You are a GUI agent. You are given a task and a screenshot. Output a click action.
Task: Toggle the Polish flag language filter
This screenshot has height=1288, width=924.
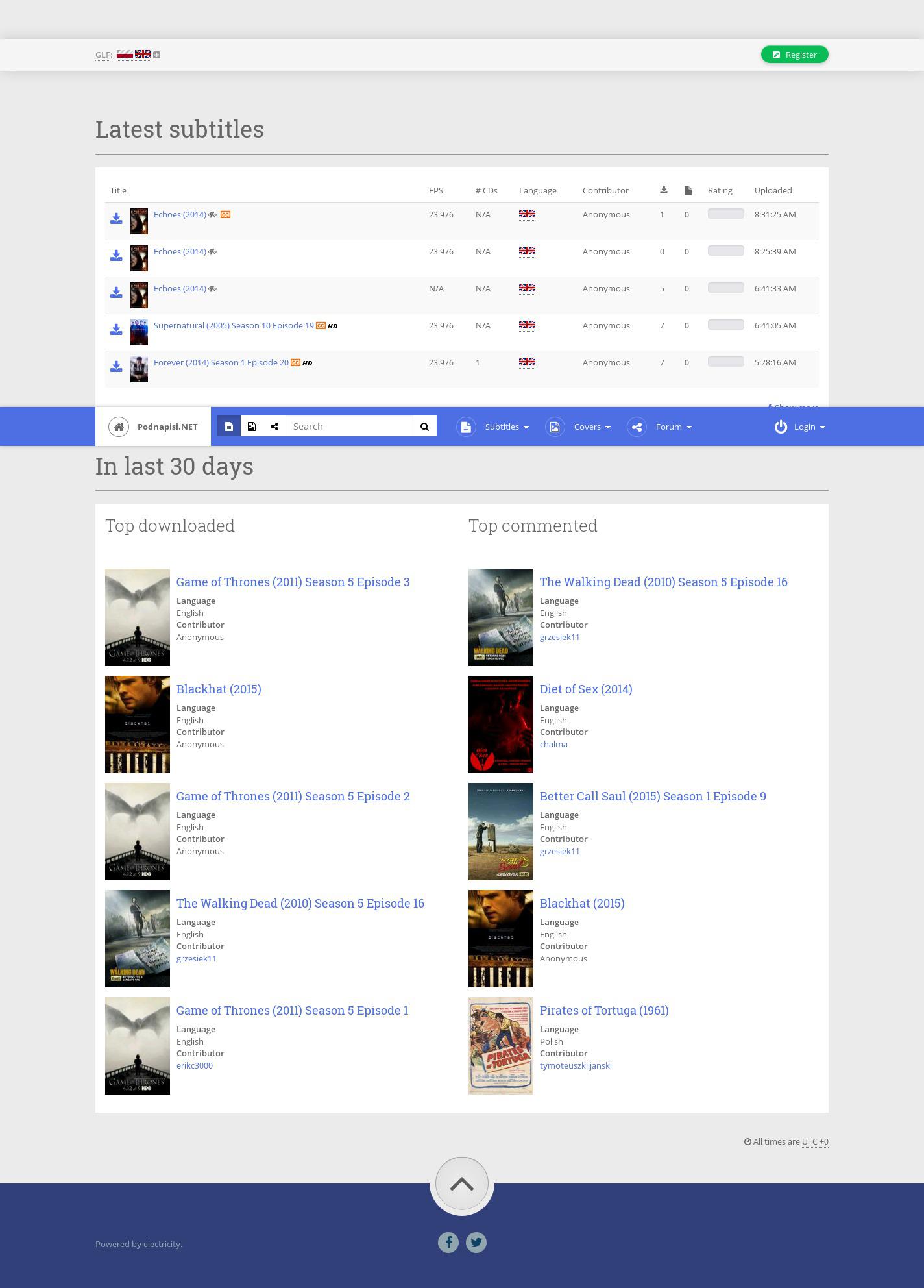click(125, 55)
